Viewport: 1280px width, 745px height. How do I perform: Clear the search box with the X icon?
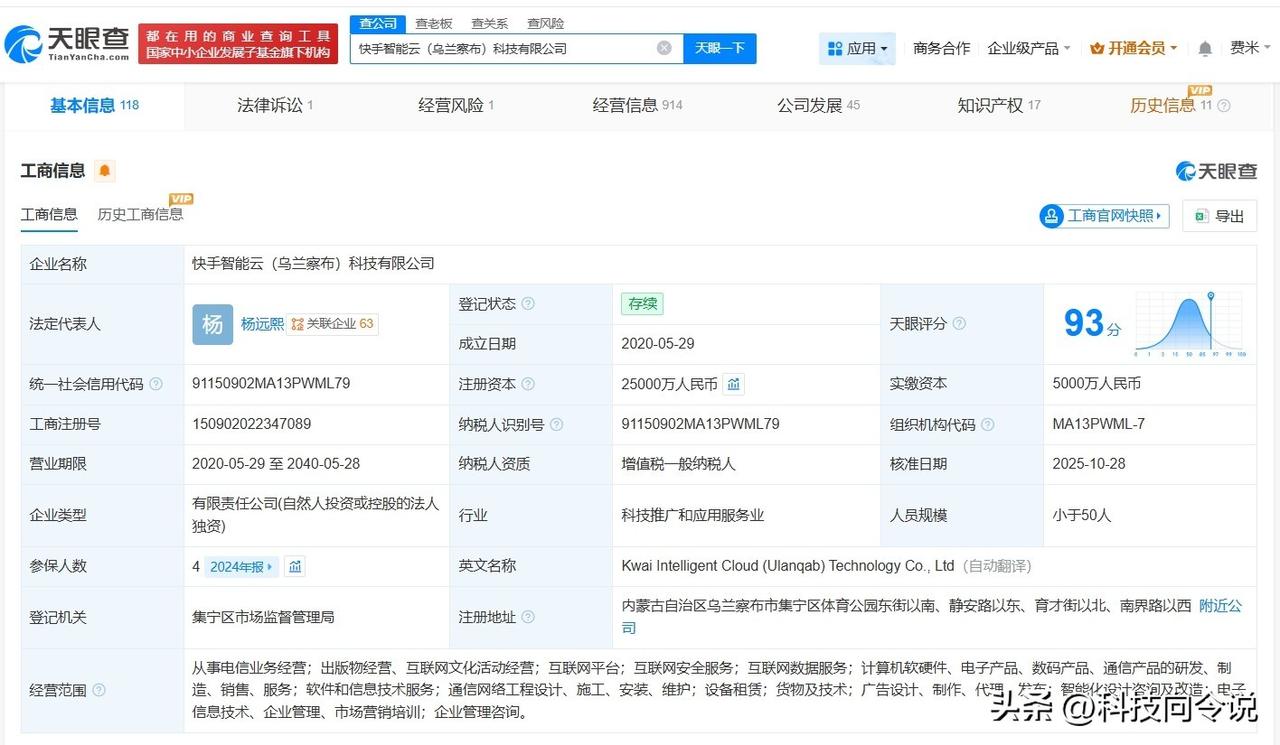pos(664,48)
